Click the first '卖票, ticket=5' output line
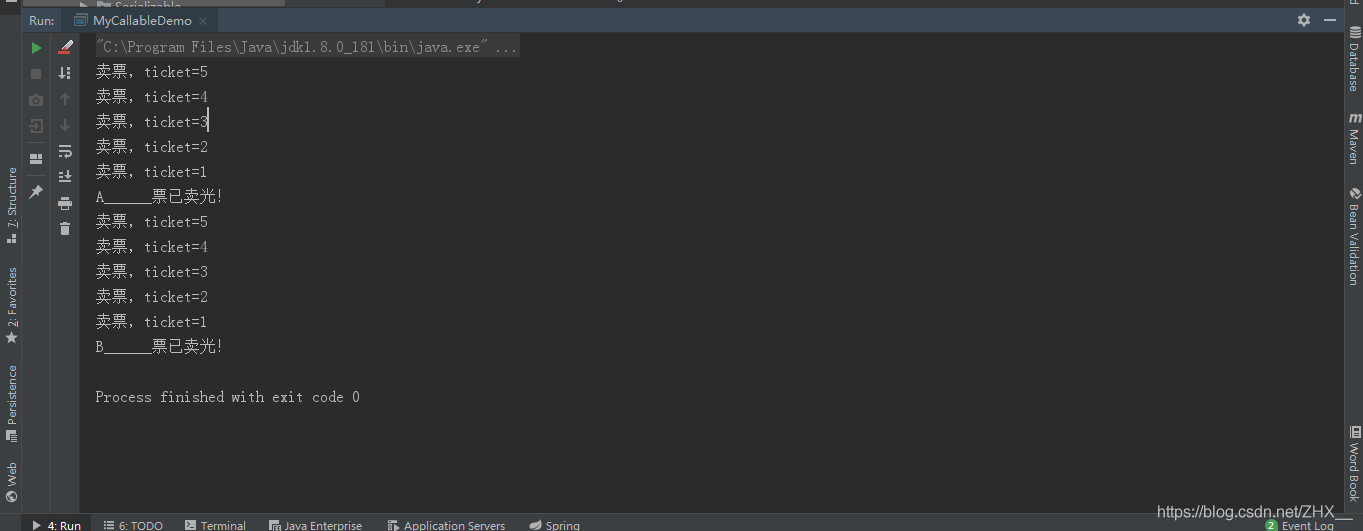Screen dimensions: 1363x531 pyautogui.click(x=151, y=72)
